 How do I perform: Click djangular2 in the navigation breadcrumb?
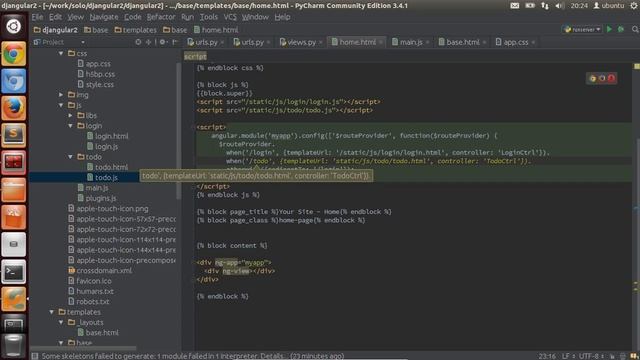click(56, 30)
